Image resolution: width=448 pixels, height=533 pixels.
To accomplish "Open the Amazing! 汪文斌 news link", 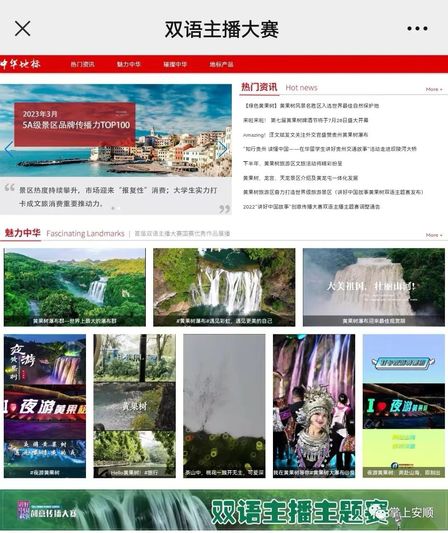I will (306, 135).
